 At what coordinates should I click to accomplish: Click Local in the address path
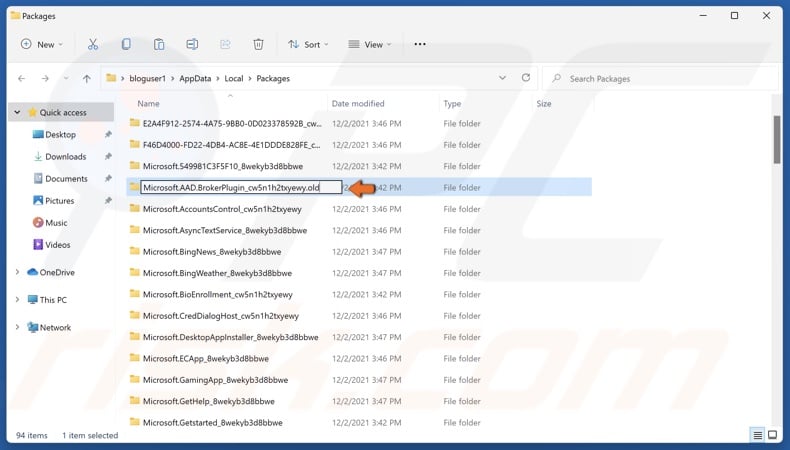tap(234, 79)
